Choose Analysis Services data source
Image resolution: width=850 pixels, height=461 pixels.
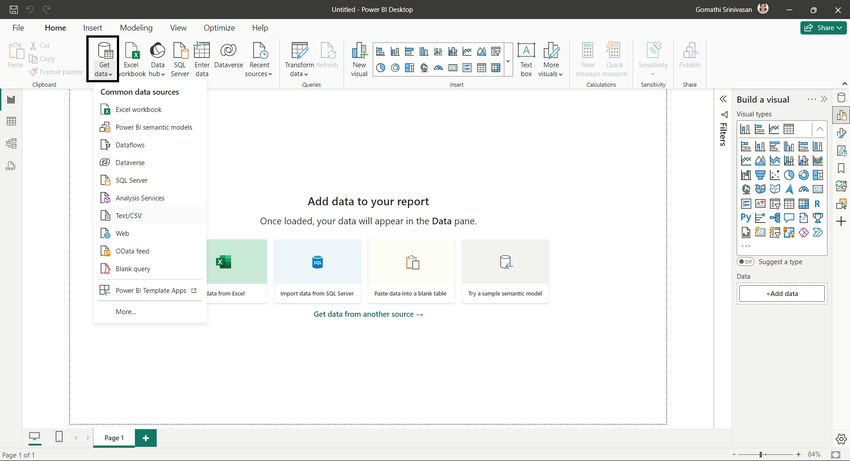pyautogui.click(x=150, y=198)
